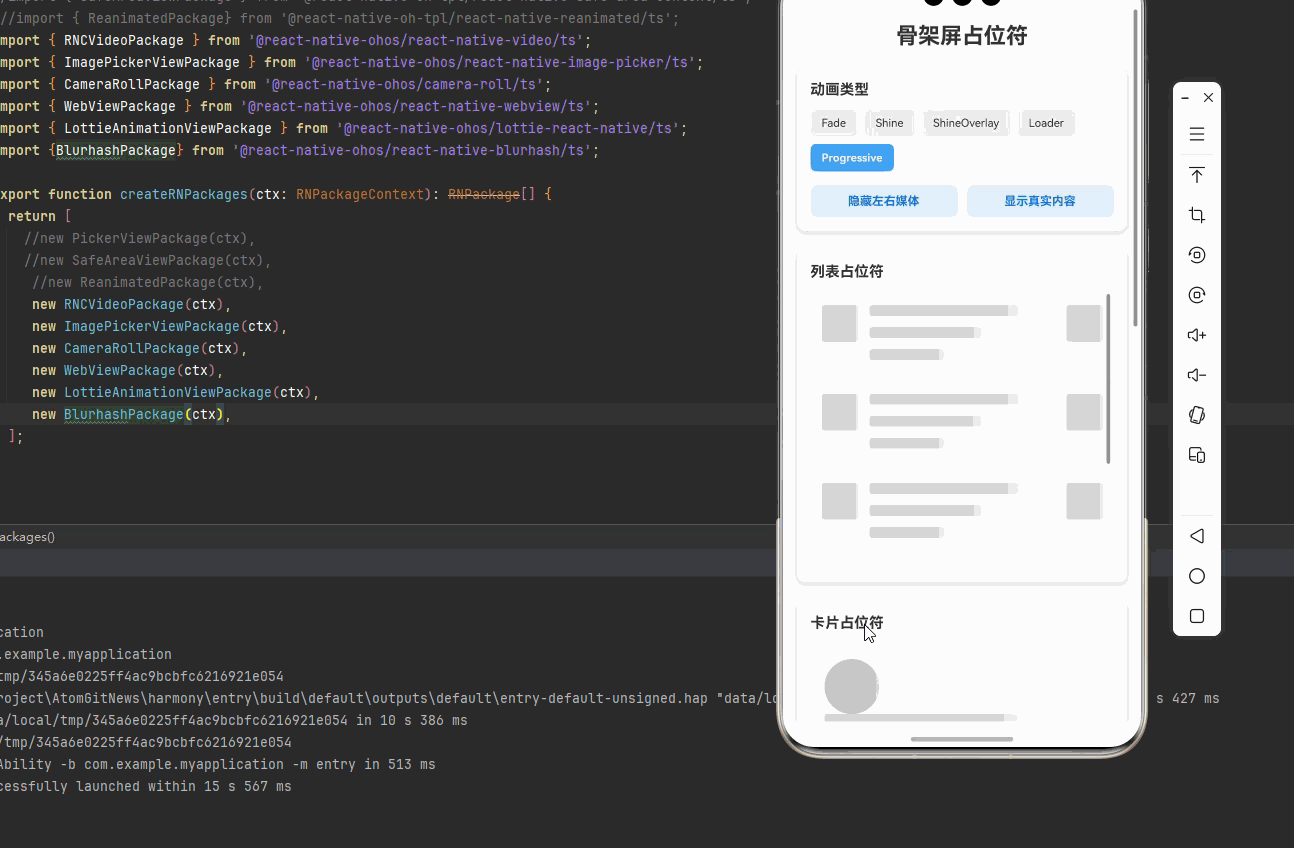Decrease emulator volume with speaker minus icon
Image resolution: width=1294 pixels, height=848 pixels.
[1197, 375]
